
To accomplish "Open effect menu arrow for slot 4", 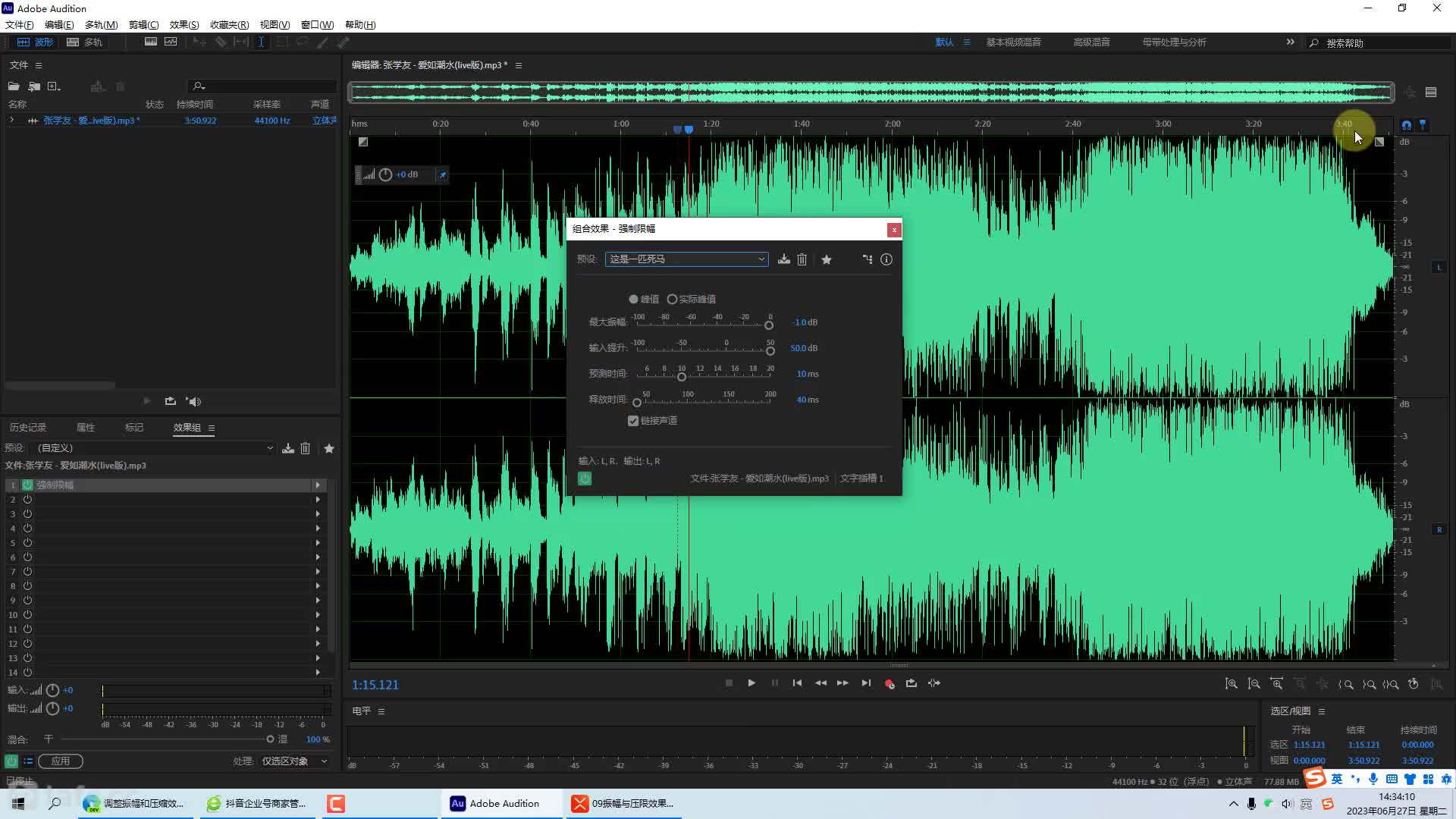I will point(318,529).
